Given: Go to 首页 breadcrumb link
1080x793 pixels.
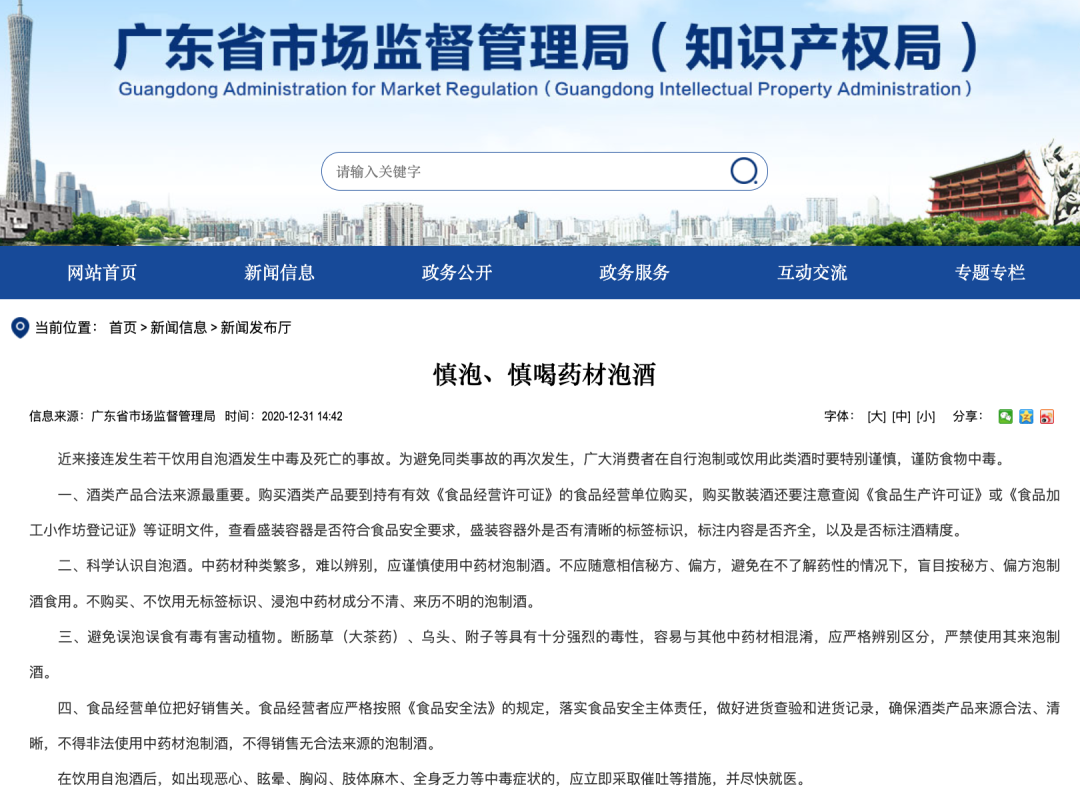Looking at the screenshot, I should point(123,327).
